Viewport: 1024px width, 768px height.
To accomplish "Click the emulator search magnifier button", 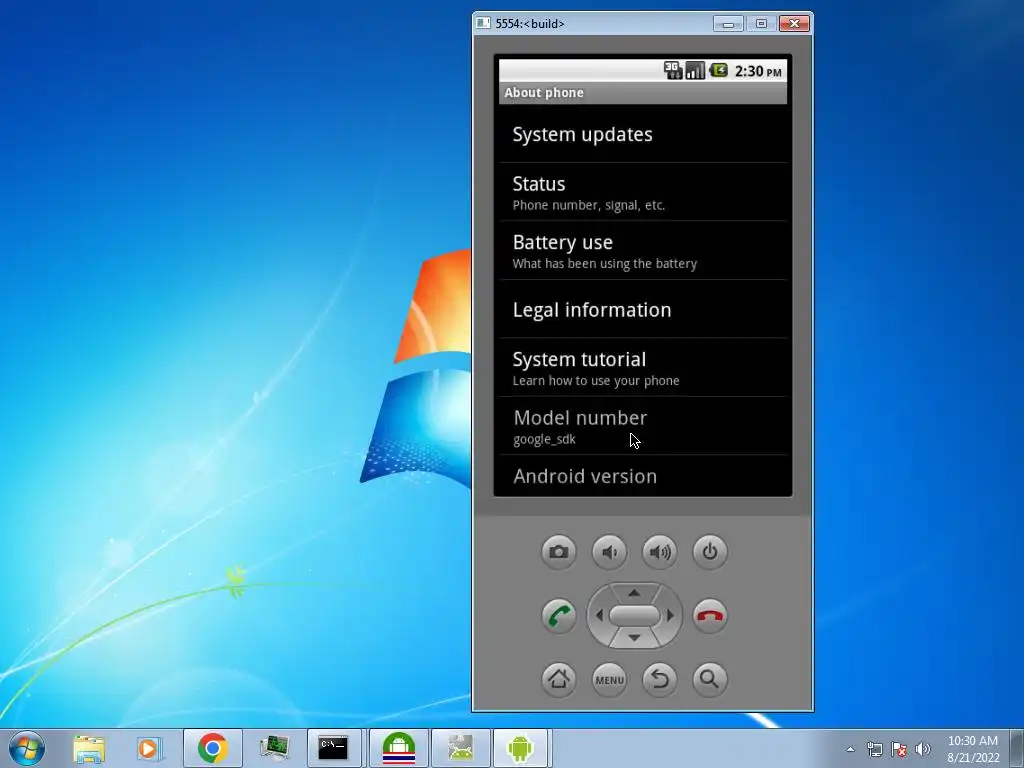I will [710, 679].
